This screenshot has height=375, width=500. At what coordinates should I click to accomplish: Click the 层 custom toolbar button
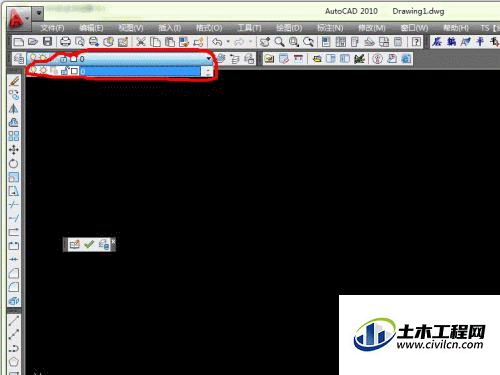[x=437, y=42]
